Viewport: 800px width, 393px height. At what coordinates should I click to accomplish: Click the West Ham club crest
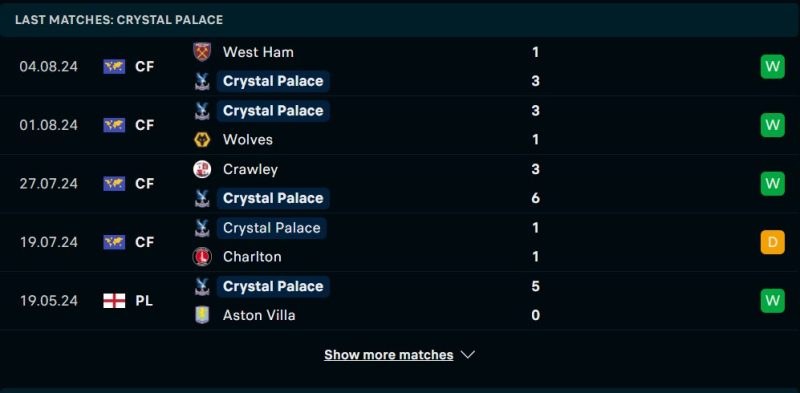tap(202, 52)
